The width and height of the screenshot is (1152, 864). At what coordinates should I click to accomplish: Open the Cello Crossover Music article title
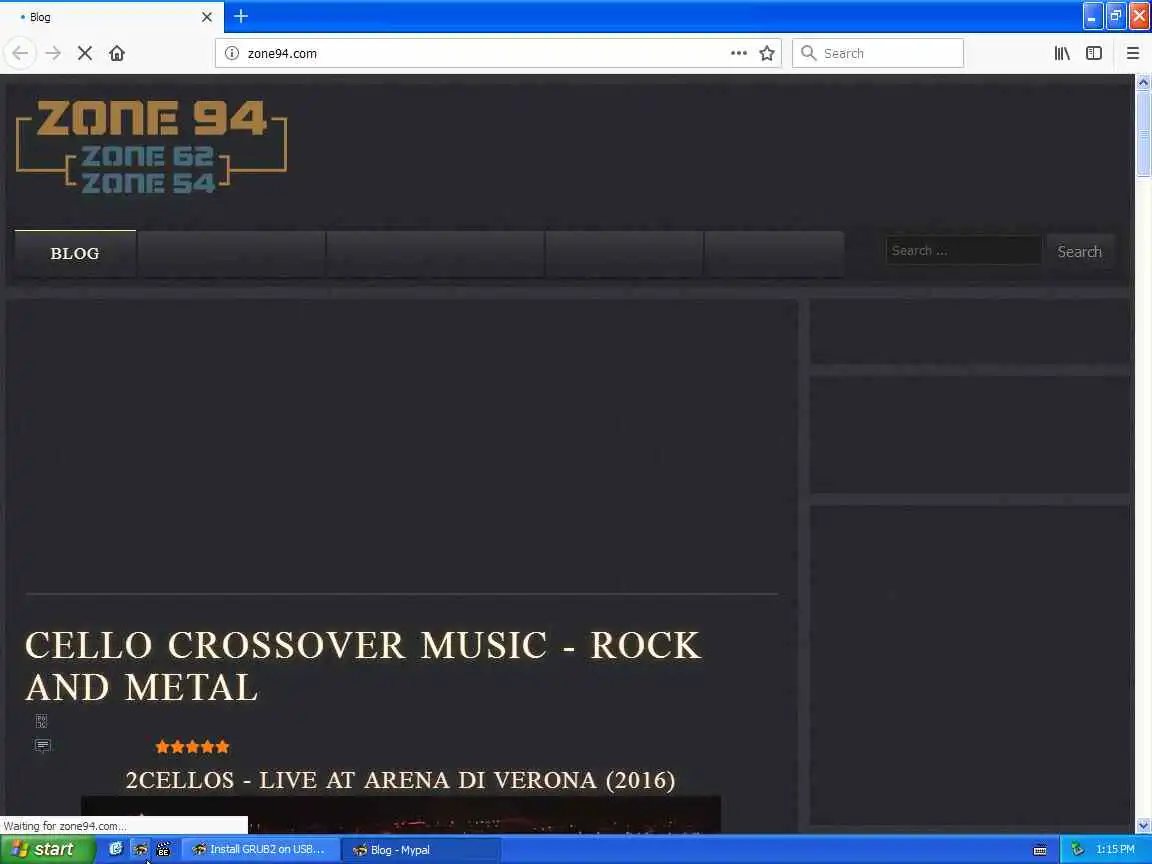[x=363, y=666]
